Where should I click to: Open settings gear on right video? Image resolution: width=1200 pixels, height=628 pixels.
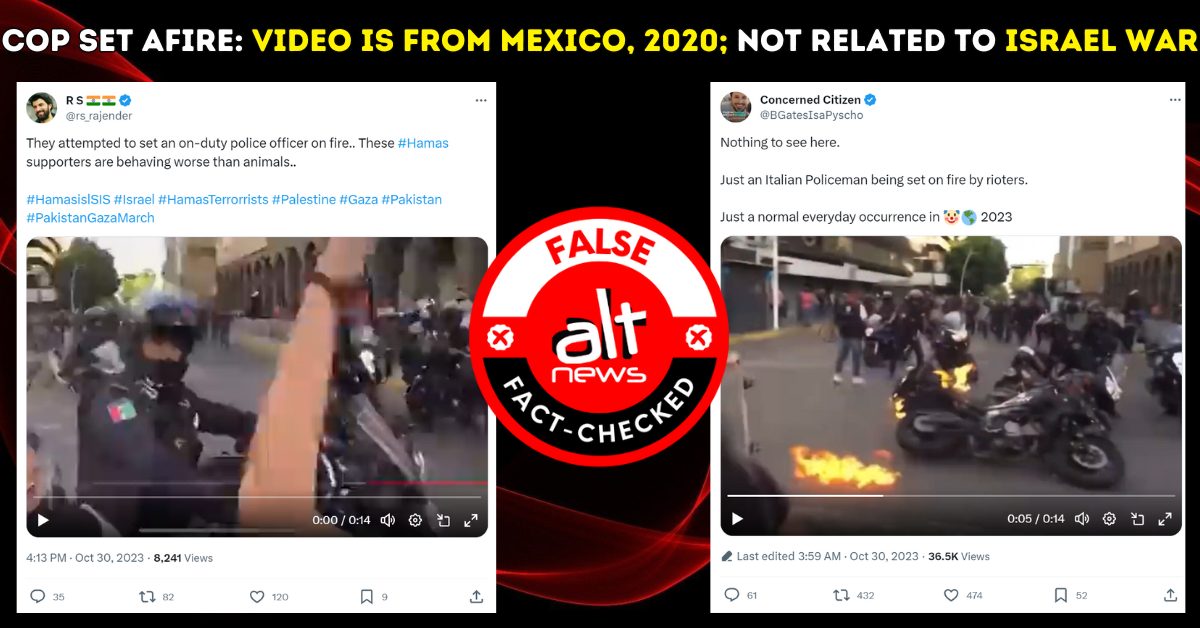coord(1109,519)
